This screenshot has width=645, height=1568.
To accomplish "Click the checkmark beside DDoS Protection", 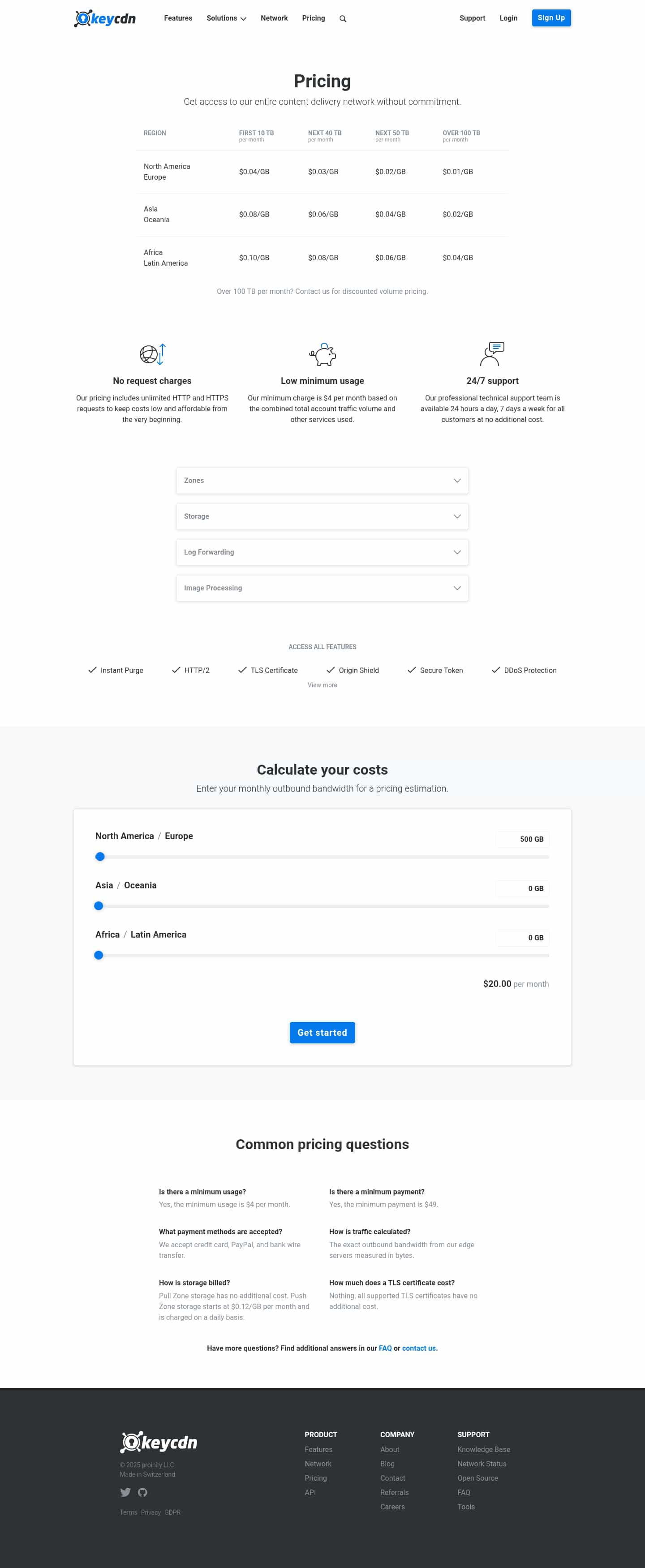I will (494, 670).
